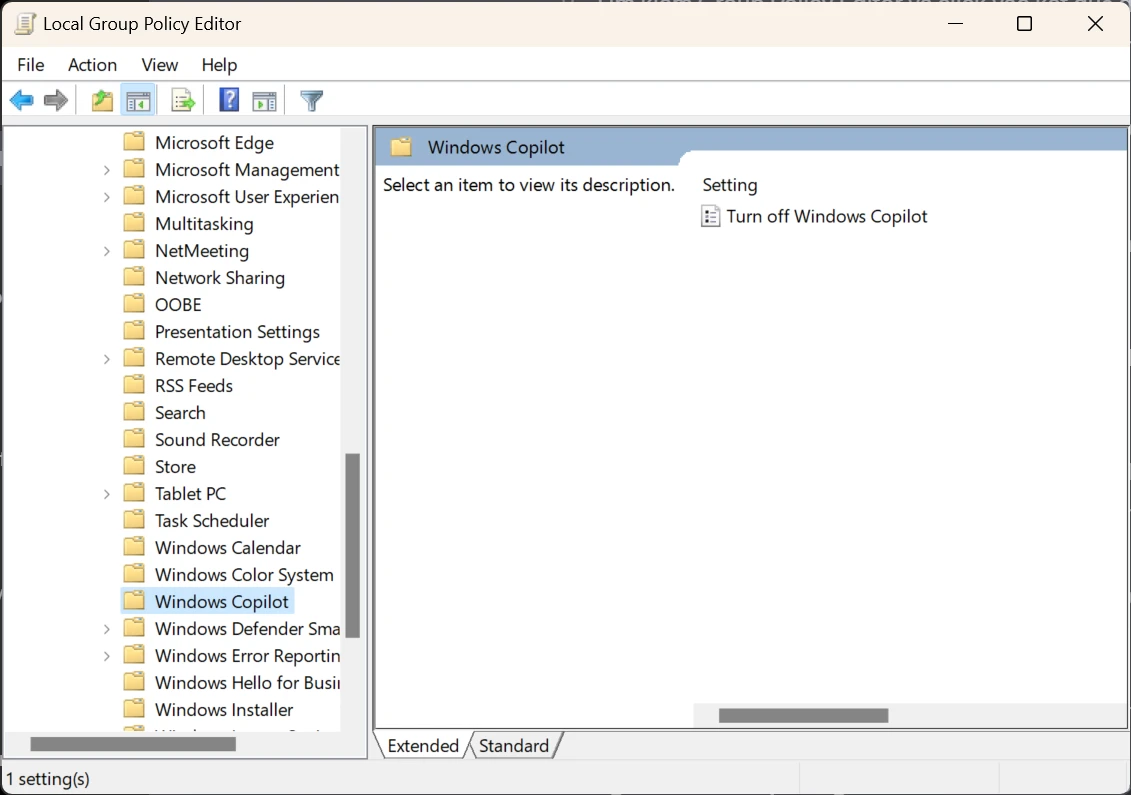Expand the Remote Desktop Services node
Image resolution: width=1131 pixels, height=795 pixels.
(107, 359)
